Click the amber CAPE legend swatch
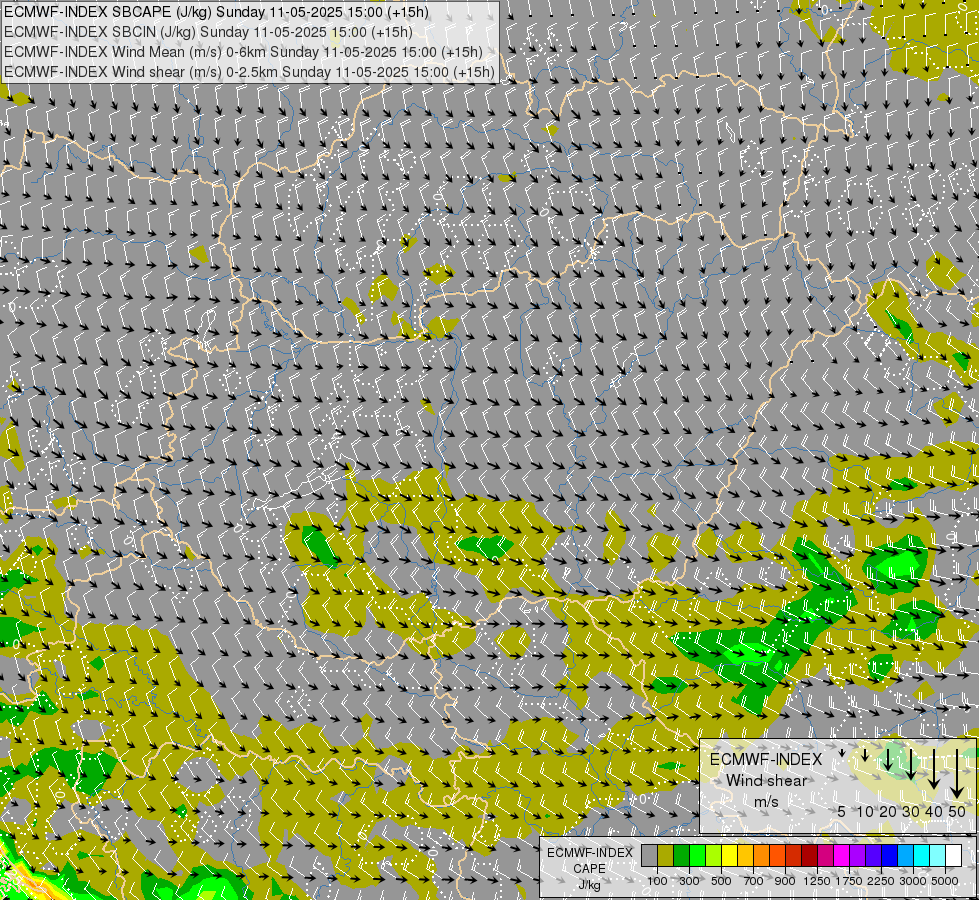This screenshot has height=900, width=979. [745, 856]
